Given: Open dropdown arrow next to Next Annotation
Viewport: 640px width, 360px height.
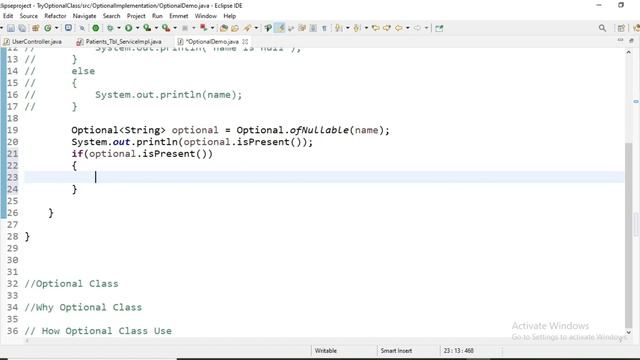Looking at the screenshot, I should (348, 28).
